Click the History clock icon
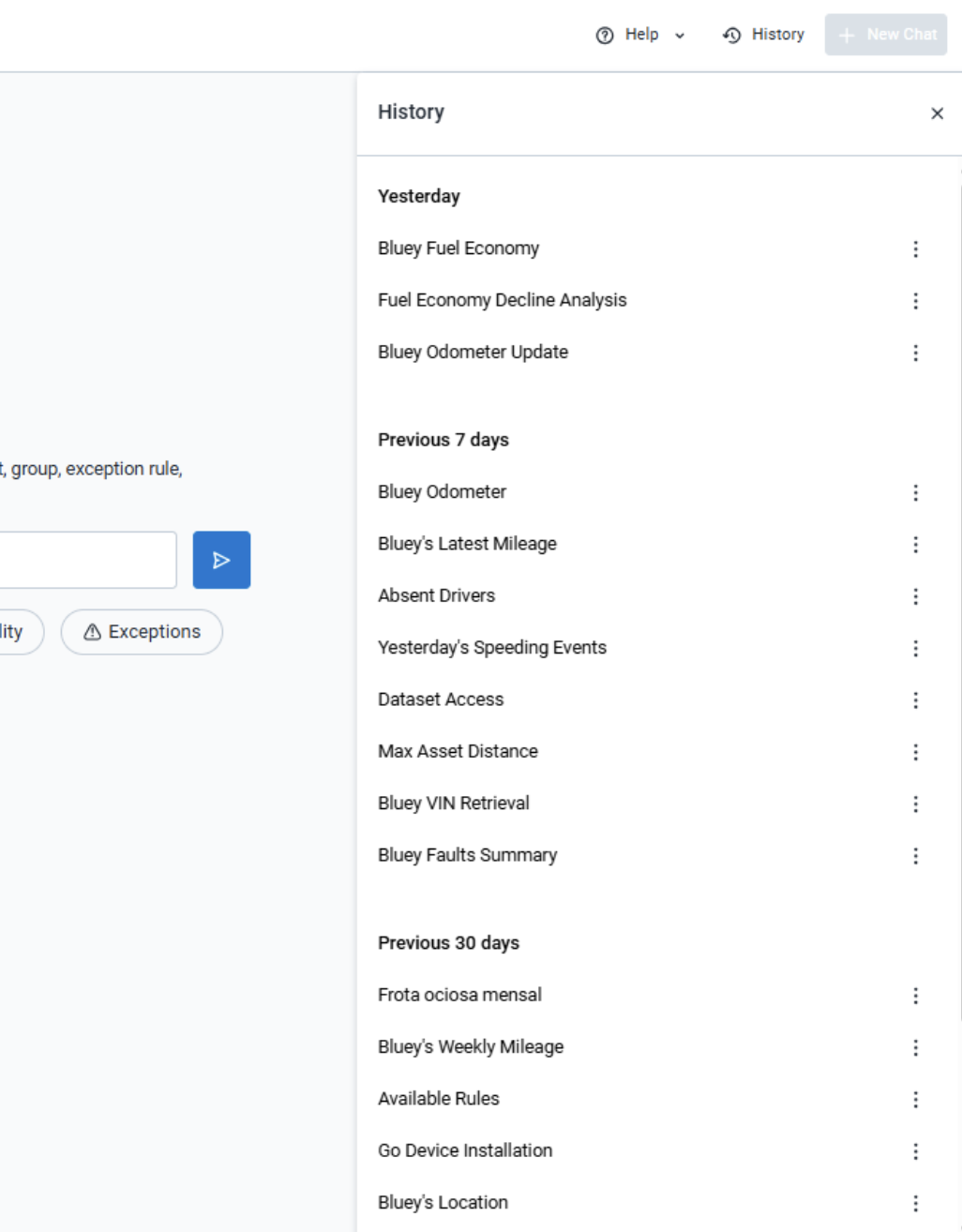Viewport: 962px width, 1232px height. [730, 34]
